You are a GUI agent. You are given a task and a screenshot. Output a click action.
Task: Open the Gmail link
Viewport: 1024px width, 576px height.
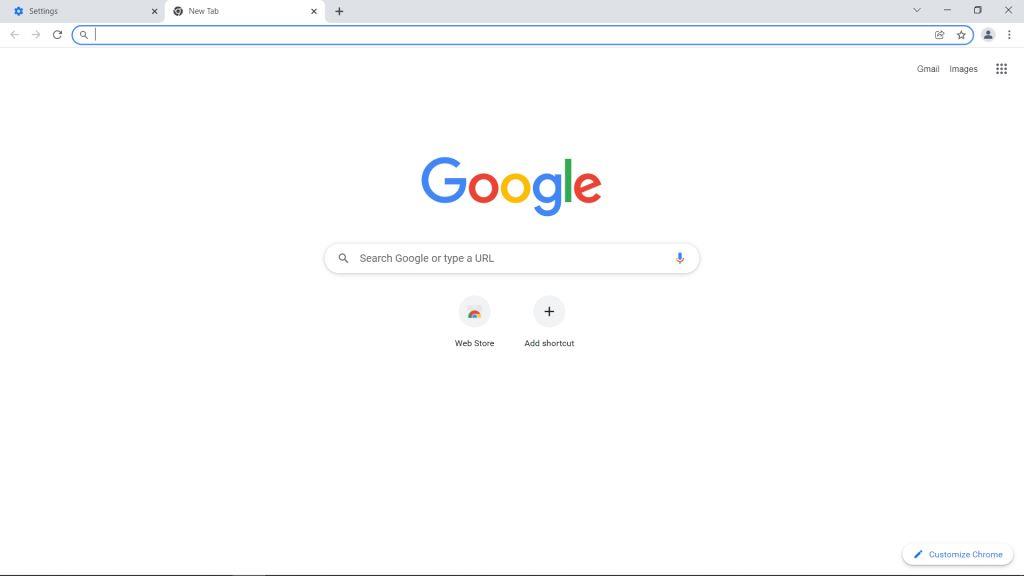[x=927, y=69]
